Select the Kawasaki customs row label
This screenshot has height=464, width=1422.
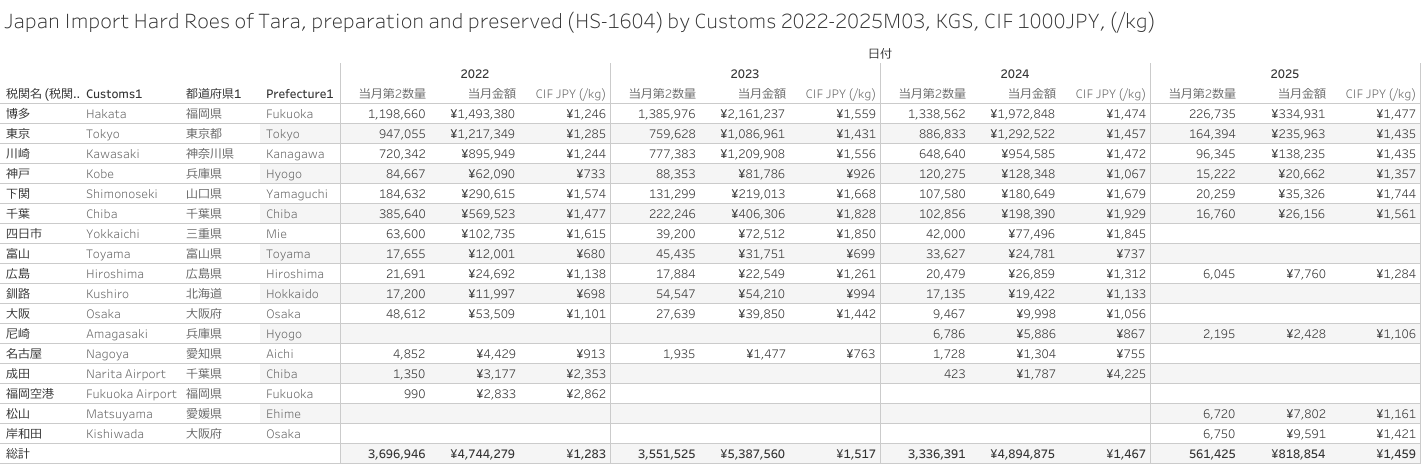(112, 154)
